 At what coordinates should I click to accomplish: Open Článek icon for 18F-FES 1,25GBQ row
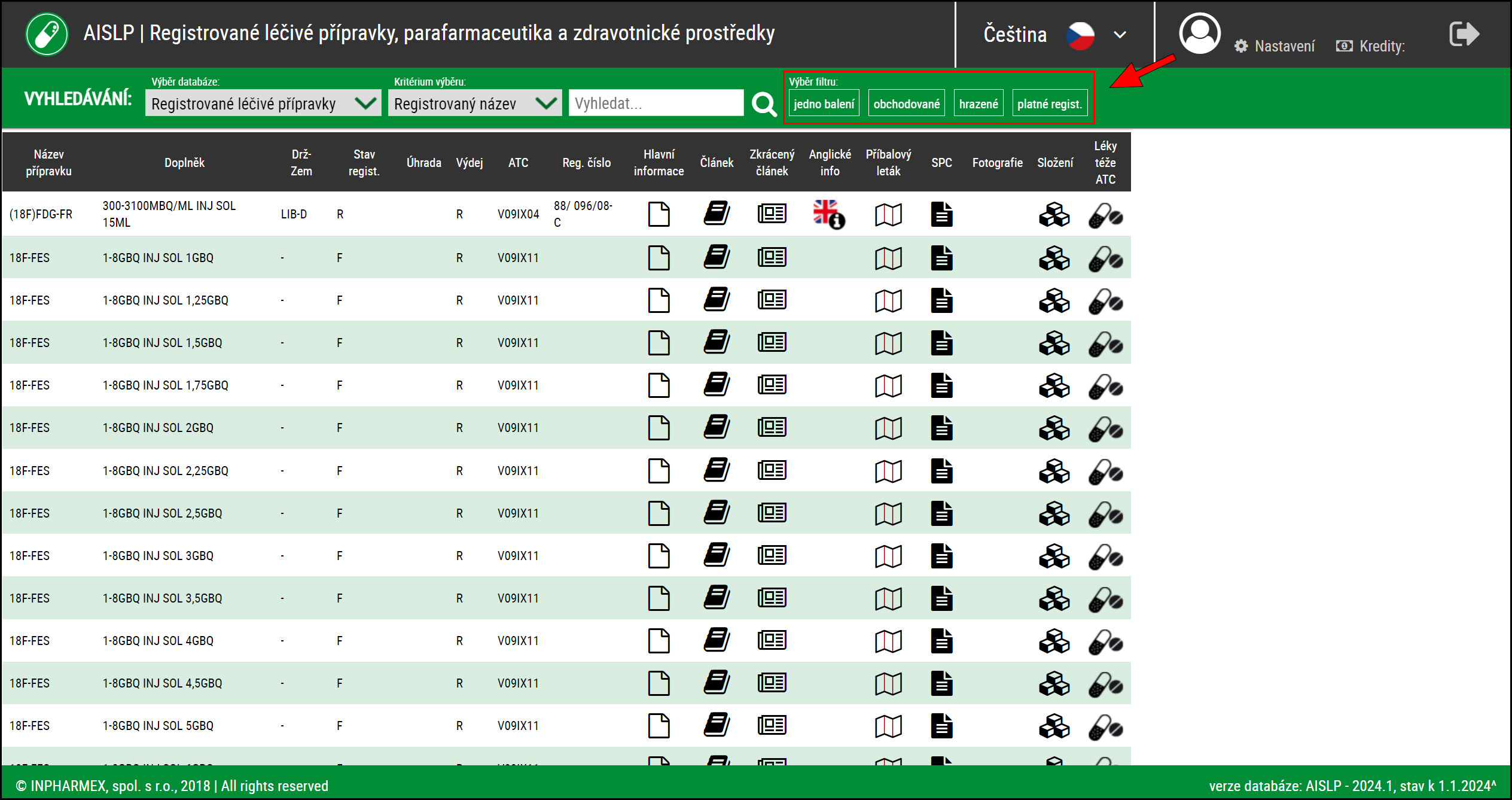(716, 299)
